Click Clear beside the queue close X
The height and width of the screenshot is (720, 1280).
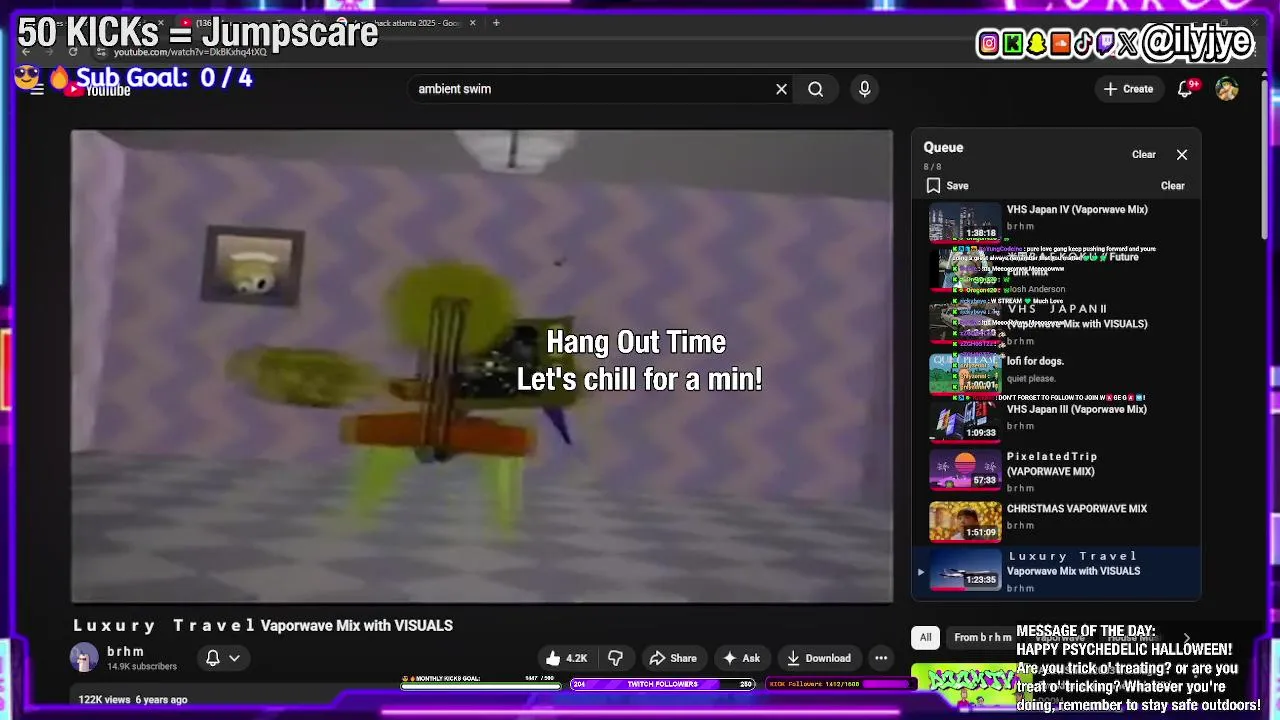(1144, 155)
